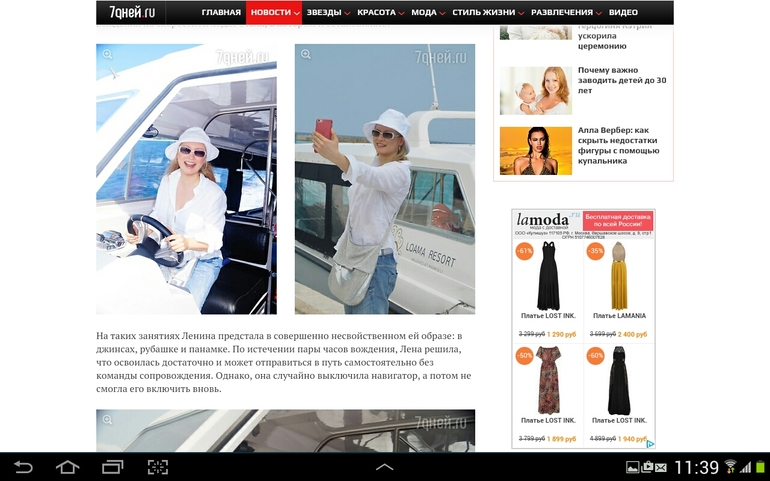Expand the Стиль жизни dropdown
Viewport: 770px width, 481px height.
click(x=488, y=12)
